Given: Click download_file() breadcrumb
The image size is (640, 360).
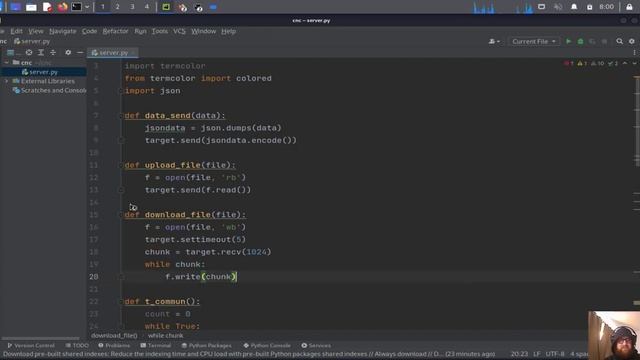Looking at the screenshot, I should pos(114,336).
